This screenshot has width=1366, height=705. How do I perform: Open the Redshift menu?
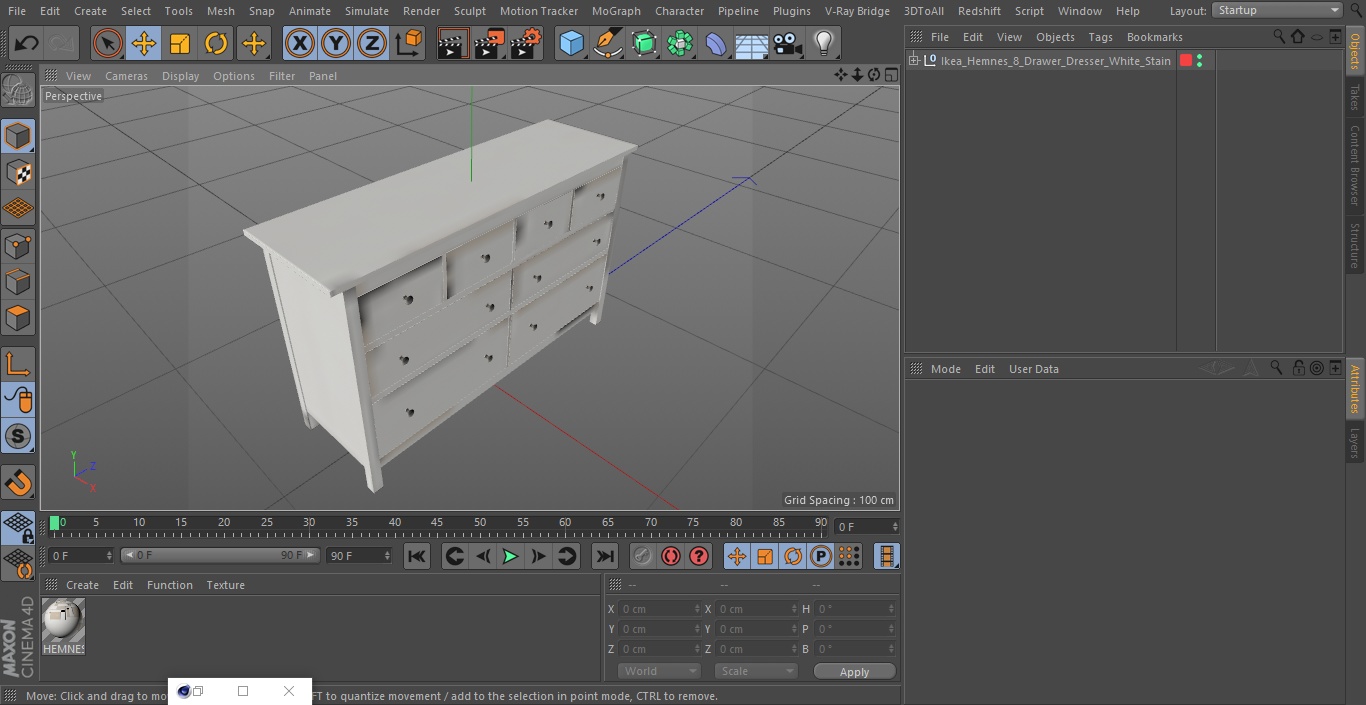click(979, 11)
